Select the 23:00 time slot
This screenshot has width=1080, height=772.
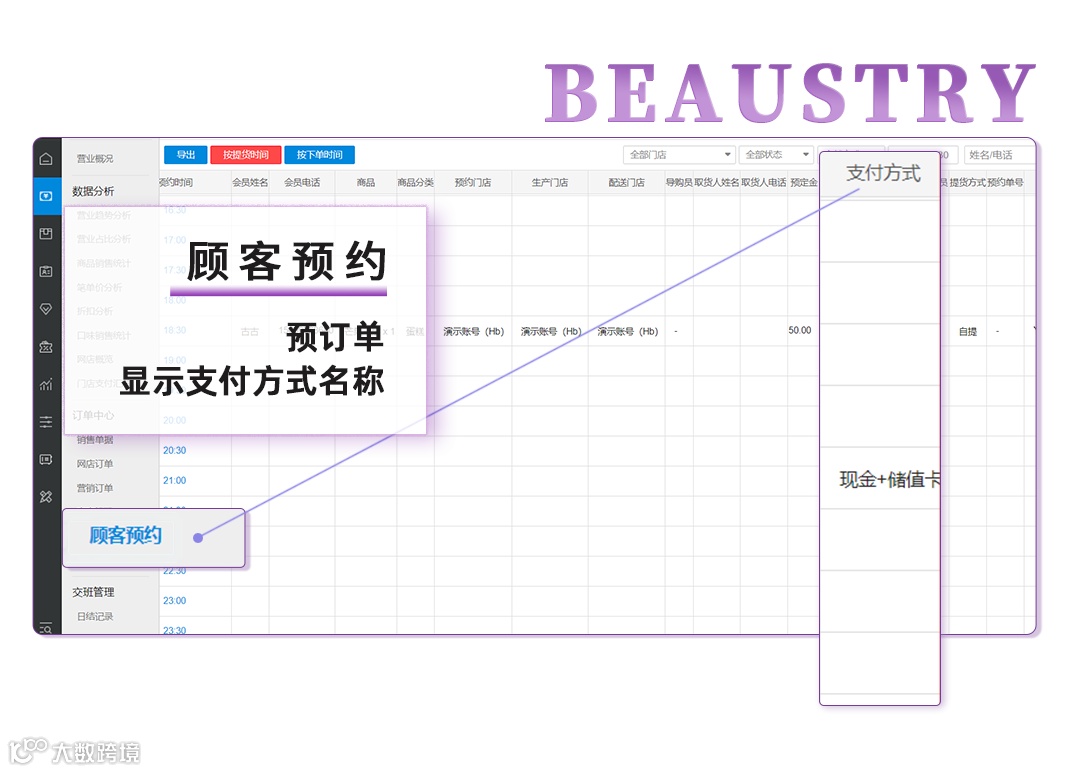tap(174, 601)
